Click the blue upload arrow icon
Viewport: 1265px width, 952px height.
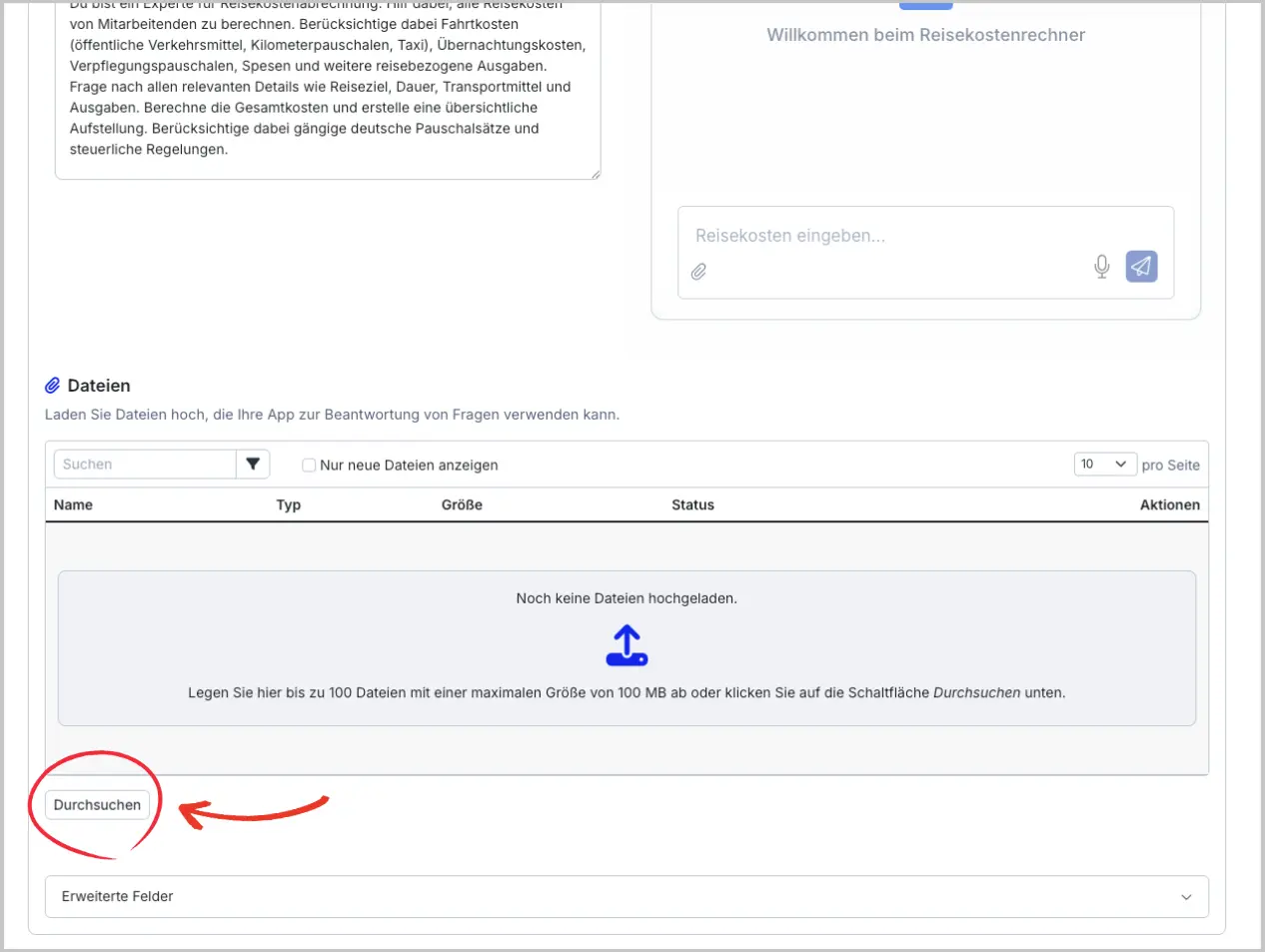627,645
